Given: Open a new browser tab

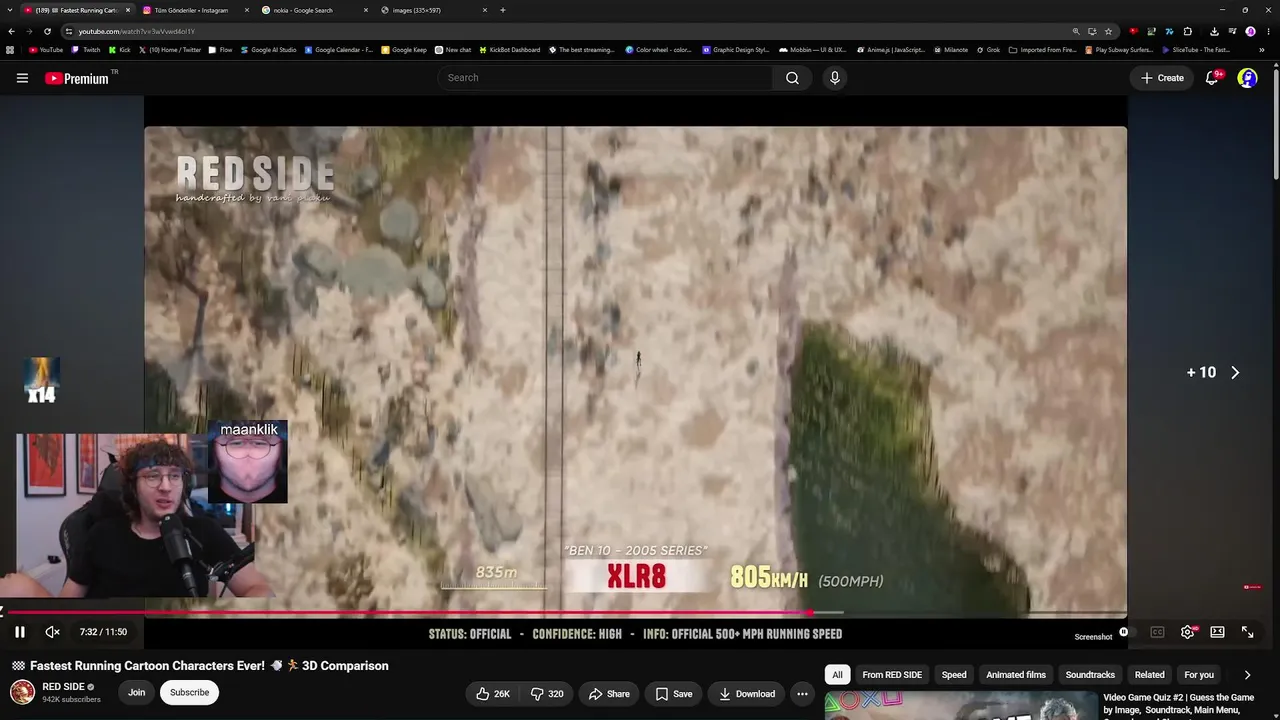Looking at the screenshot, I should click(502, 10).
